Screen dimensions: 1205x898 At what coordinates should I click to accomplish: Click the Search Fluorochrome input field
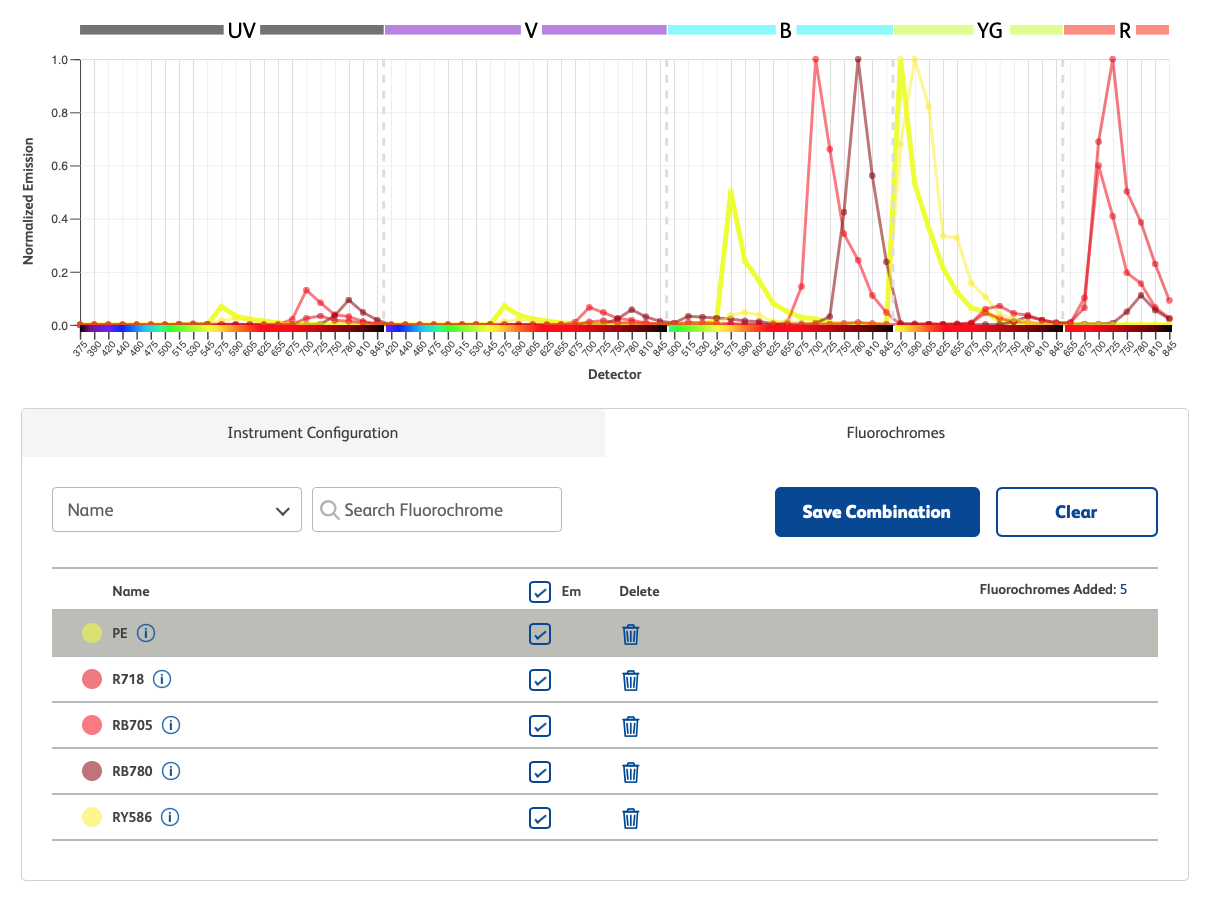tap(436, 509)
